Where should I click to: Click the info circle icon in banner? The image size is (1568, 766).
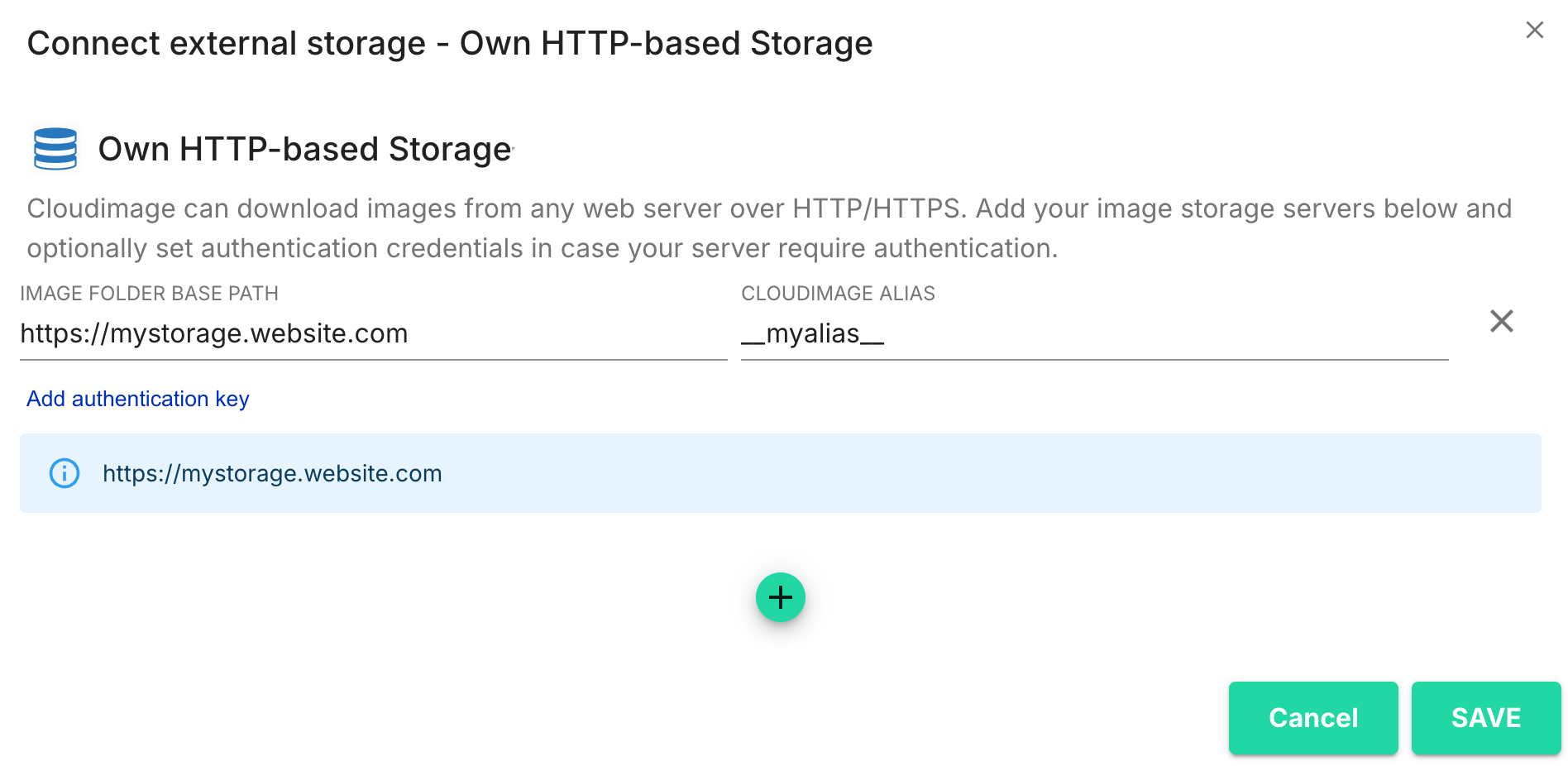pyautogui.click(x=65, y=473)
